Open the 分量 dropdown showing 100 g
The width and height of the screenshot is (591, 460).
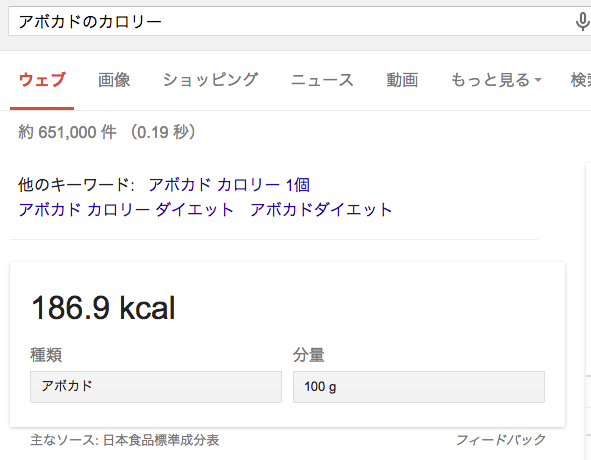coord(419,387)
